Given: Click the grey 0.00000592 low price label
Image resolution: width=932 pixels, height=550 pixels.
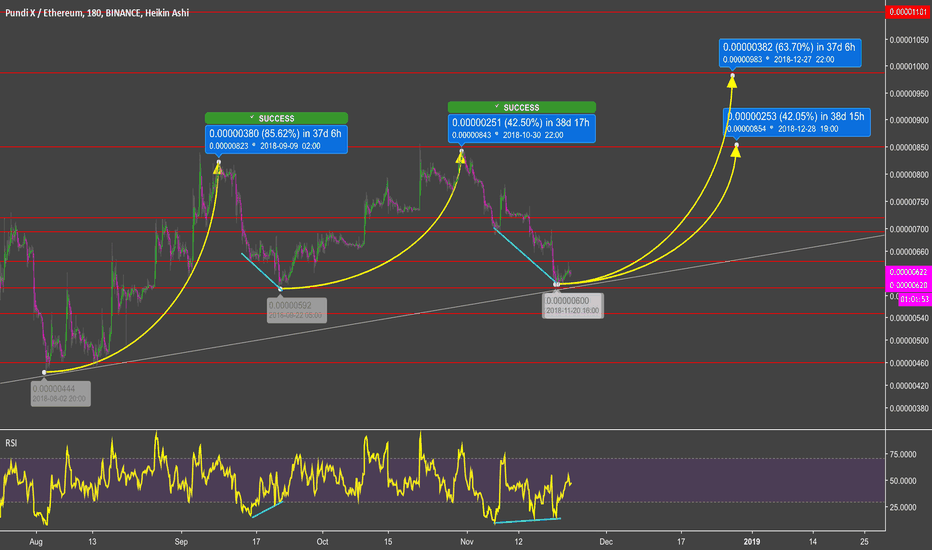Looking at the screenshot, I should click(x=297, y=310).
